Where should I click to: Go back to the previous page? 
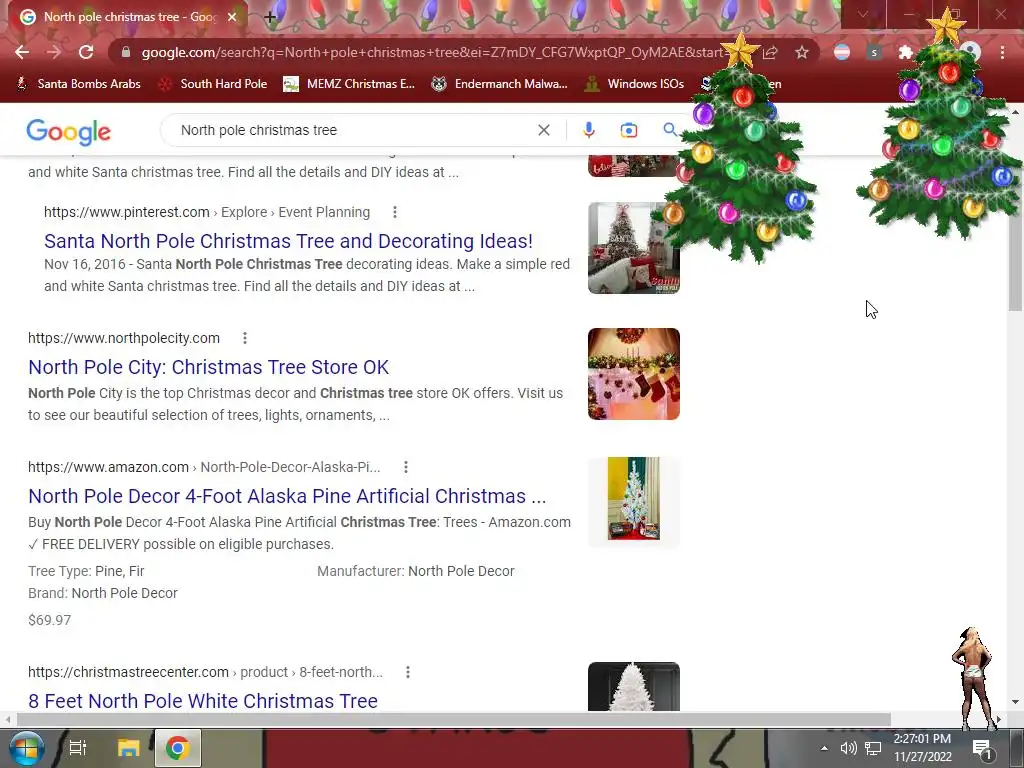point(22,52)
